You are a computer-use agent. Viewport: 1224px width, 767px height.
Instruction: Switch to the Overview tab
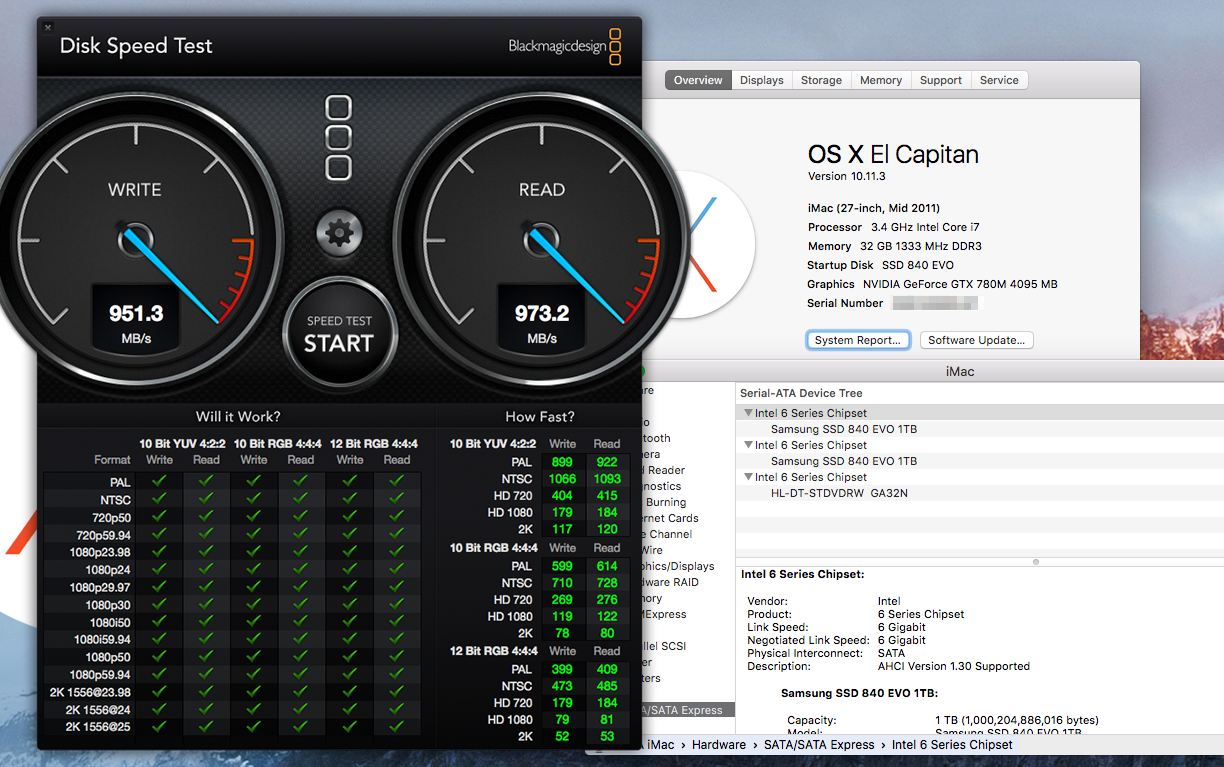[x=698, y=80]
